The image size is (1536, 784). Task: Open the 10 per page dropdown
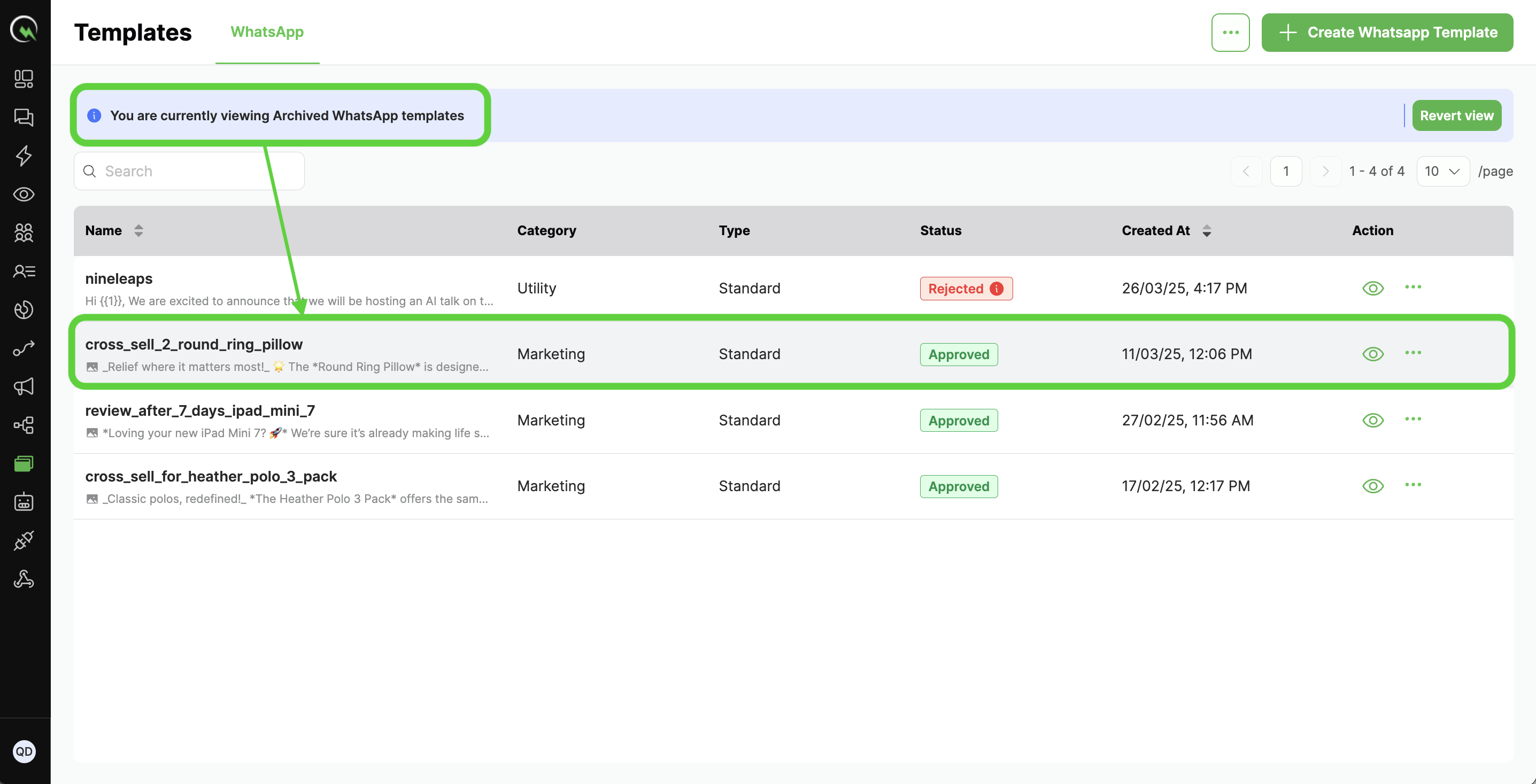pos(1442,171)
